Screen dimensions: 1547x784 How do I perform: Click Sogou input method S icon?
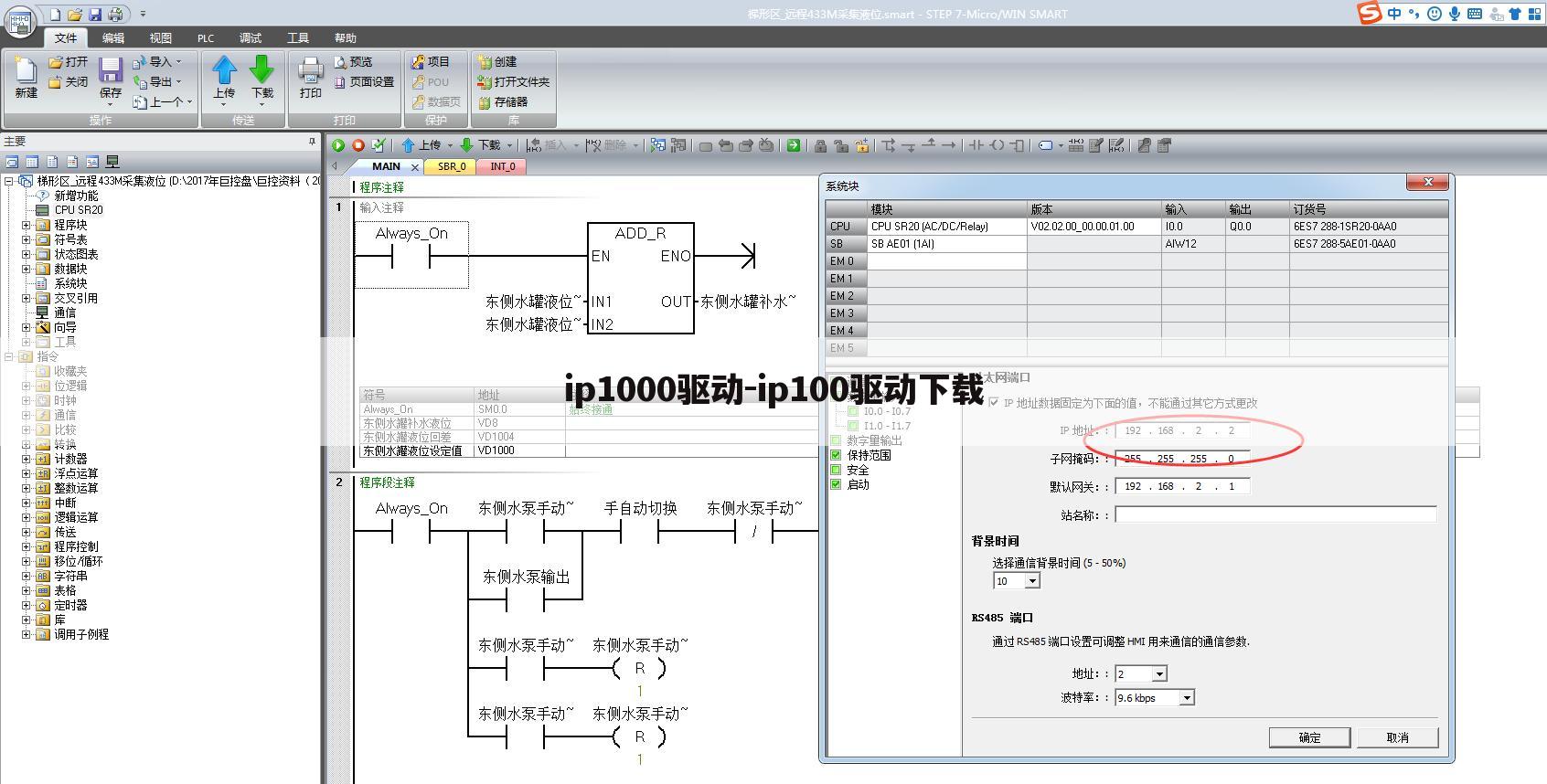pyautogui.click(x=1370, y=13)
